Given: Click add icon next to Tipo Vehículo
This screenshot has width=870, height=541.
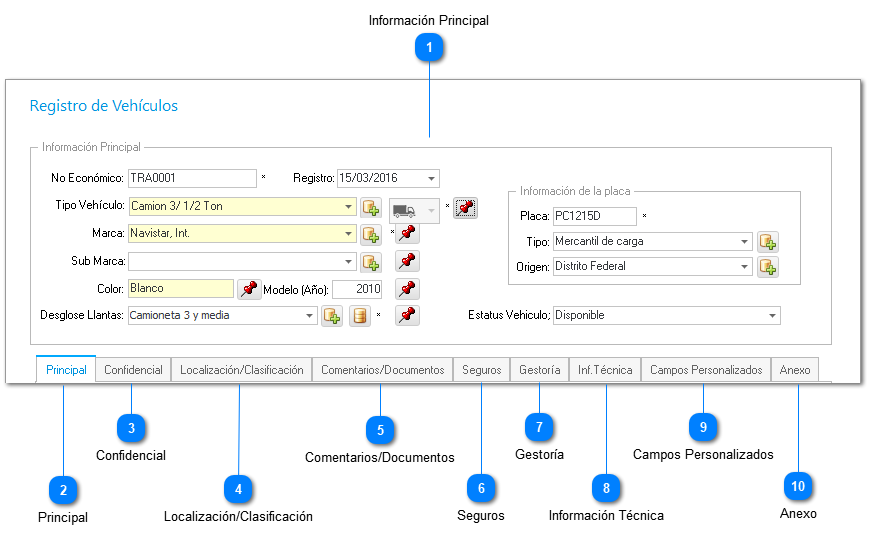Looking at the screenshot, I should (x=371, y=208).
